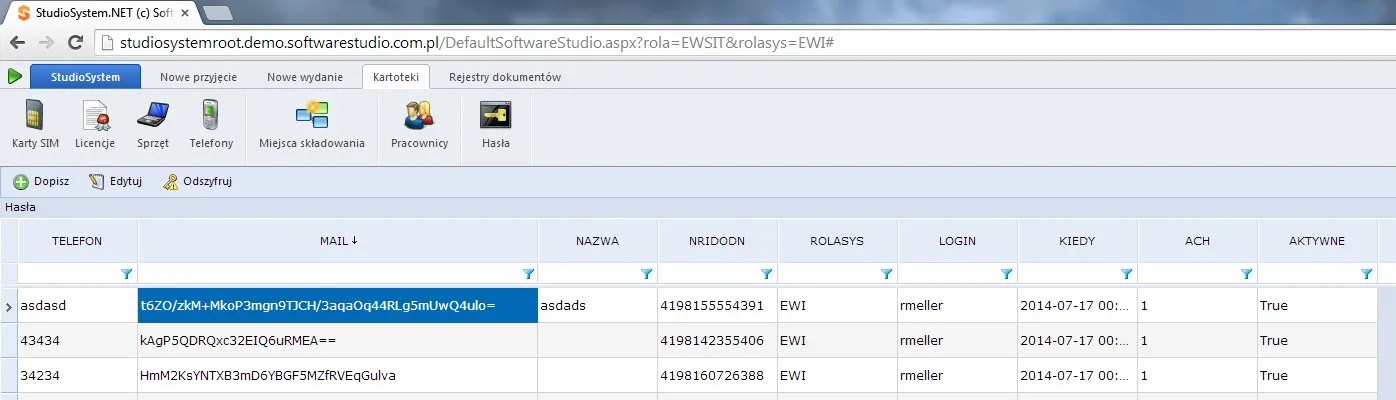Select cell 4198142355406
Viewport: 1396px width, 400px height.
coord(717,340)
